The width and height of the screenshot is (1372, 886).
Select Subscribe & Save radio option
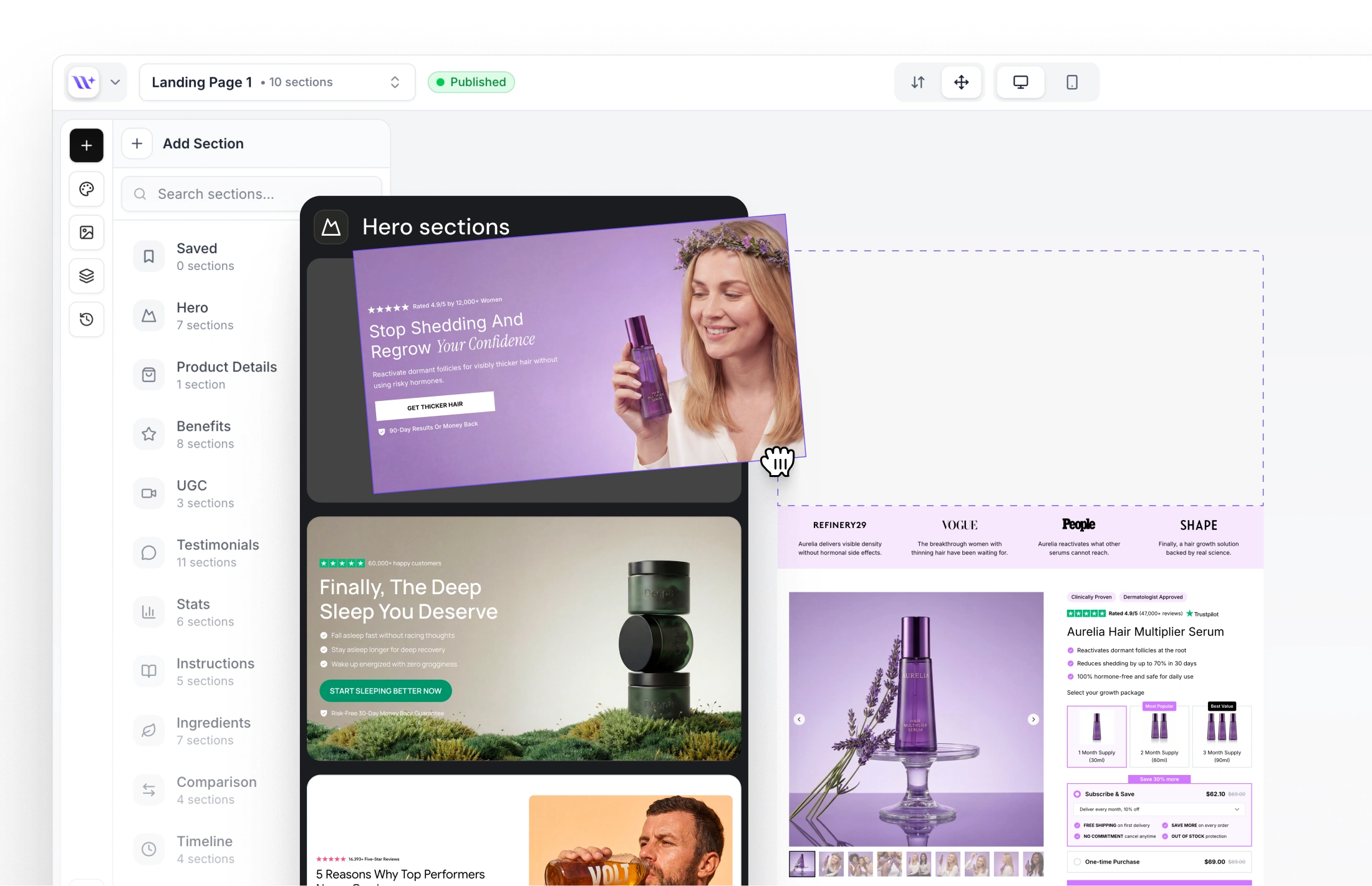pyautogui.click(x=1077, y=794)
